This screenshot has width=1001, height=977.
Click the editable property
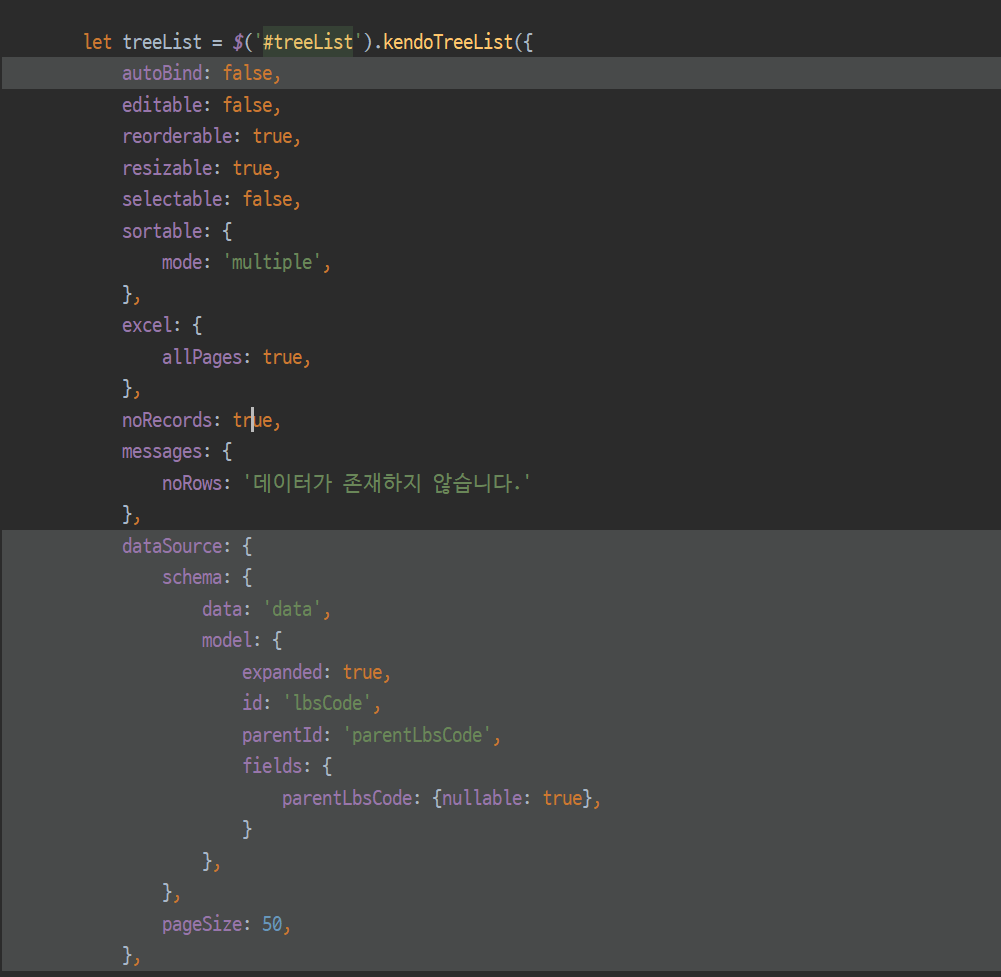[162, 105]
